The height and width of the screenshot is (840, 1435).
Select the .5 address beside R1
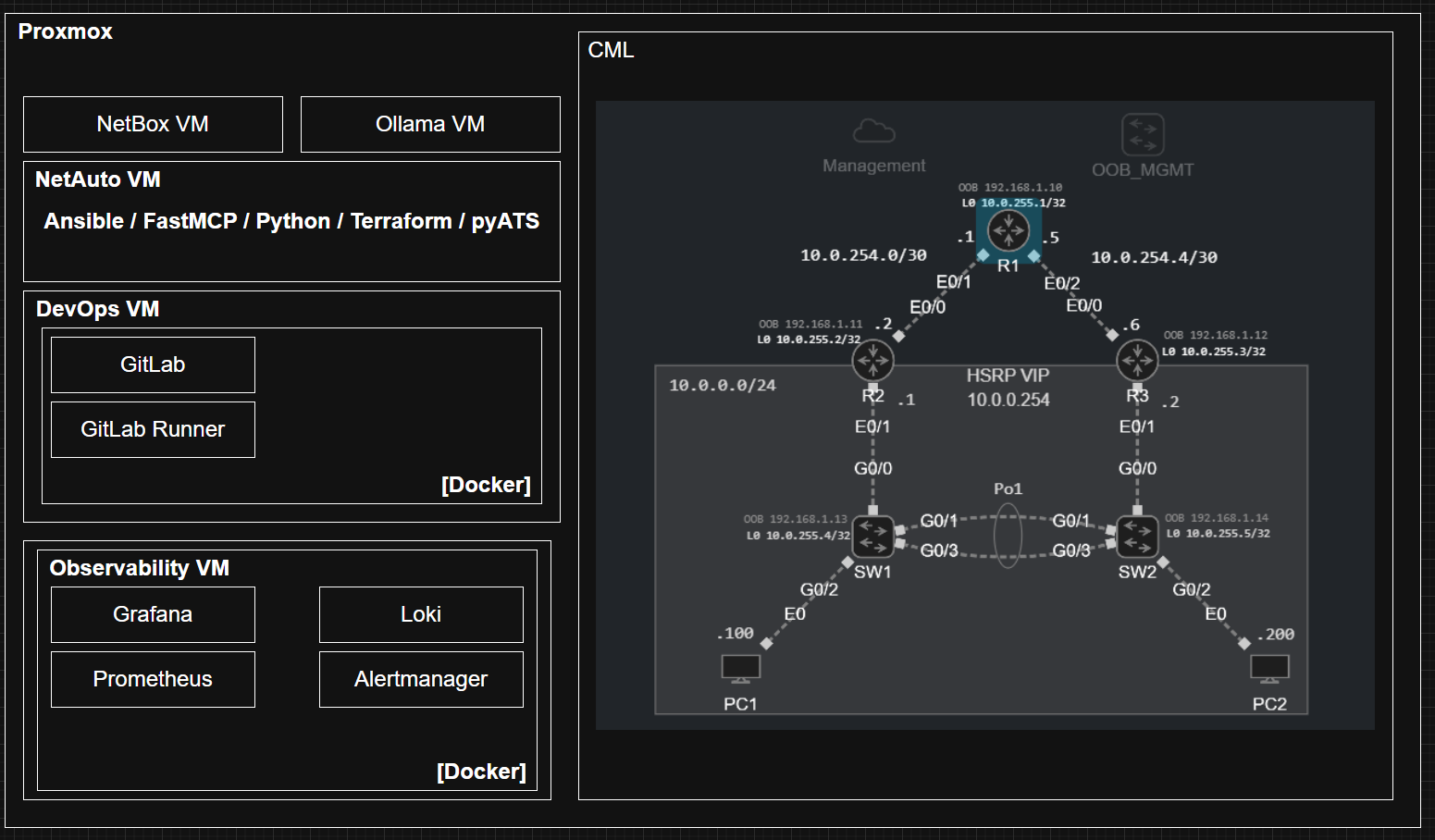[1050, 238]
